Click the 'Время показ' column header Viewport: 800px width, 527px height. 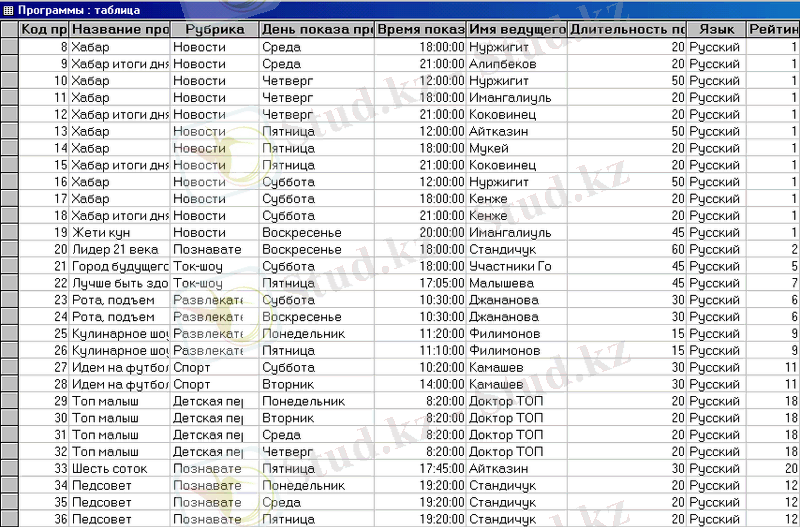coord(420,29)
